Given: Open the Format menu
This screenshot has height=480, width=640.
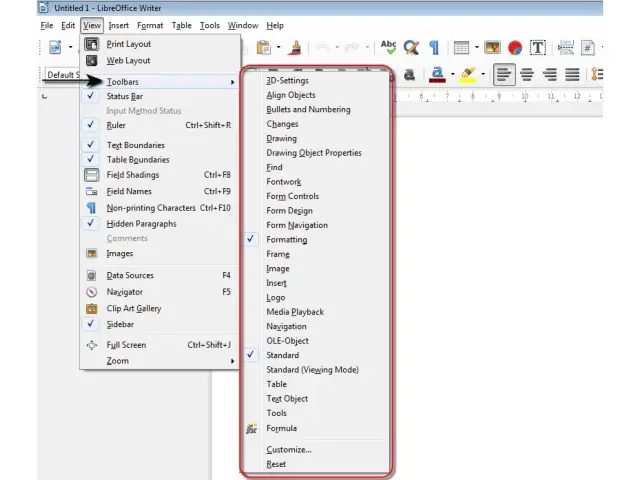Looking at the screenshot, I should click(150, 25).
